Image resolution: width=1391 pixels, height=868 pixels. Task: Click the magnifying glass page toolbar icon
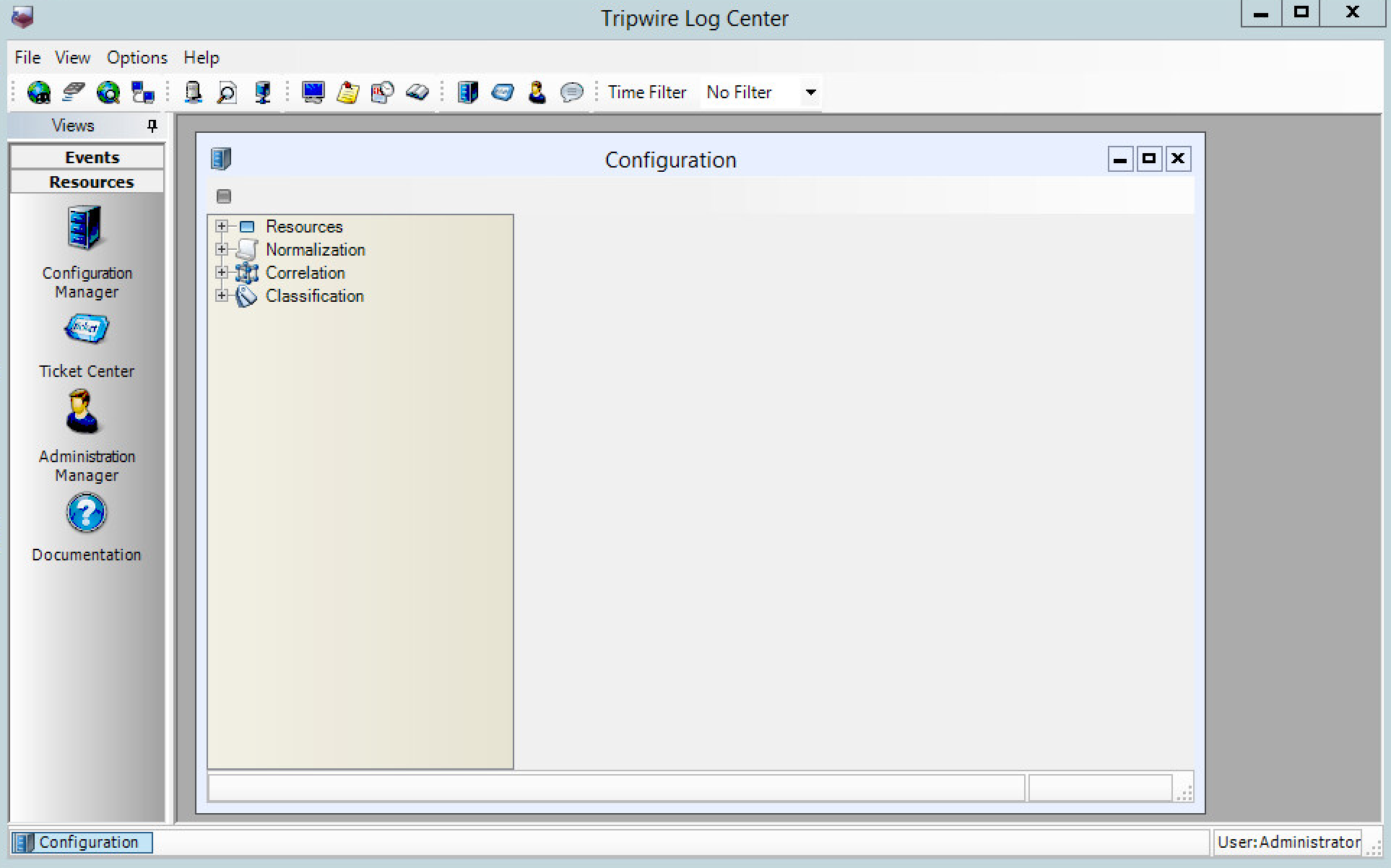(x=227, y=92)
